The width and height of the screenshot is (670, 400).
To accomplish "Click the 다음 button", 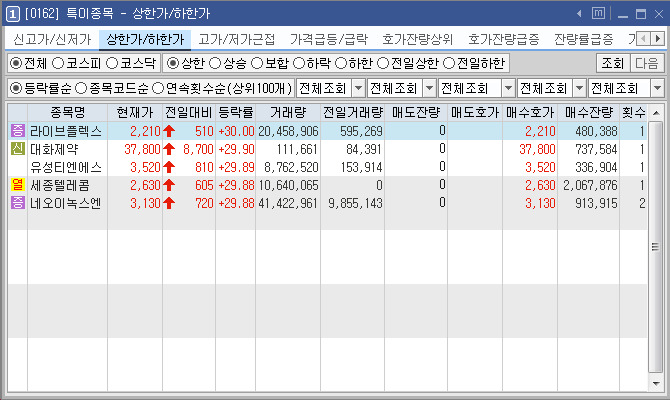I will tap(646, 63).
